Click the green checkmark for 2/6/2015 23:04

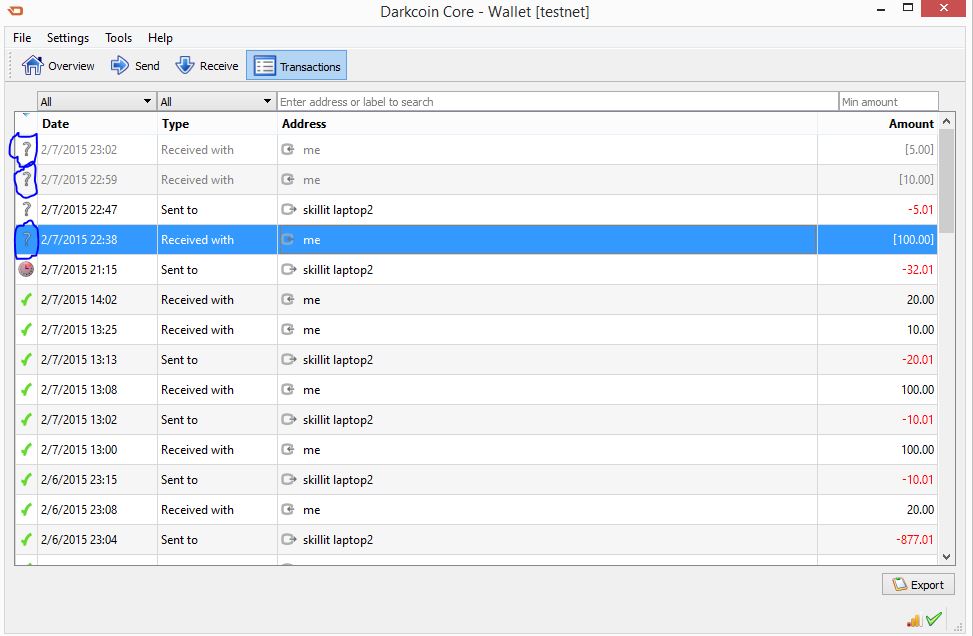click(26, 539)
